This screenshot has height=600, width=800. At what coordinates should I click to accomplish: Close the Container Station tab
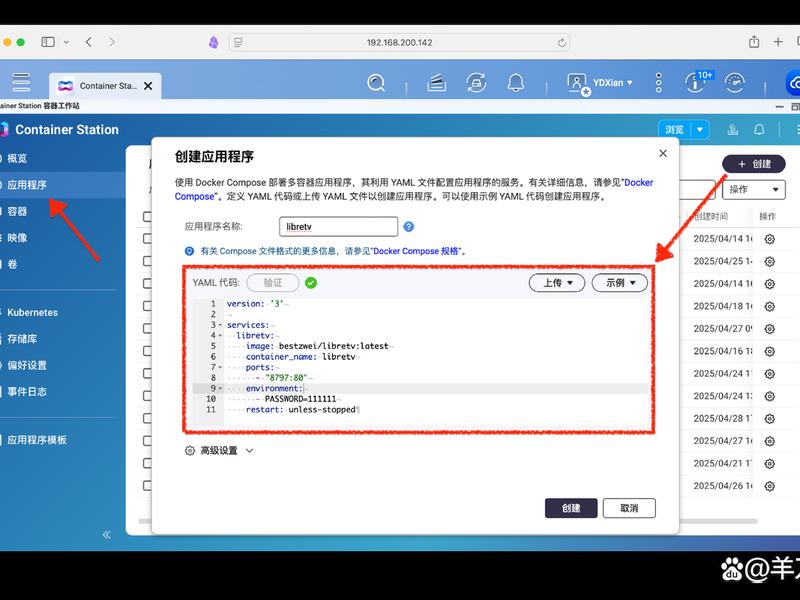[148, 86]
